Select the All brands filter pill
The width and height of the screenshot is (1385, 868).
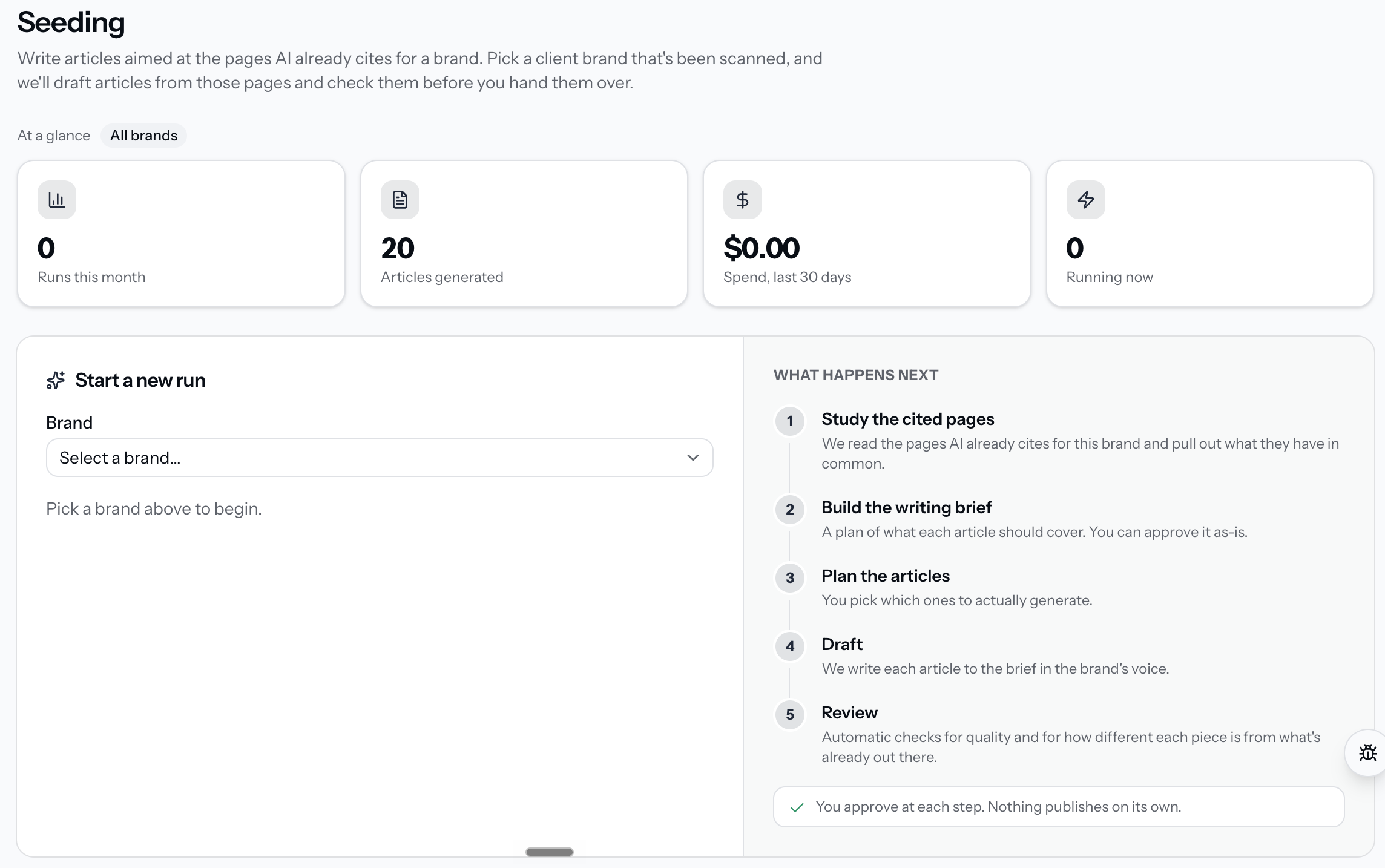pyautogui.click(x=144, y=136)
